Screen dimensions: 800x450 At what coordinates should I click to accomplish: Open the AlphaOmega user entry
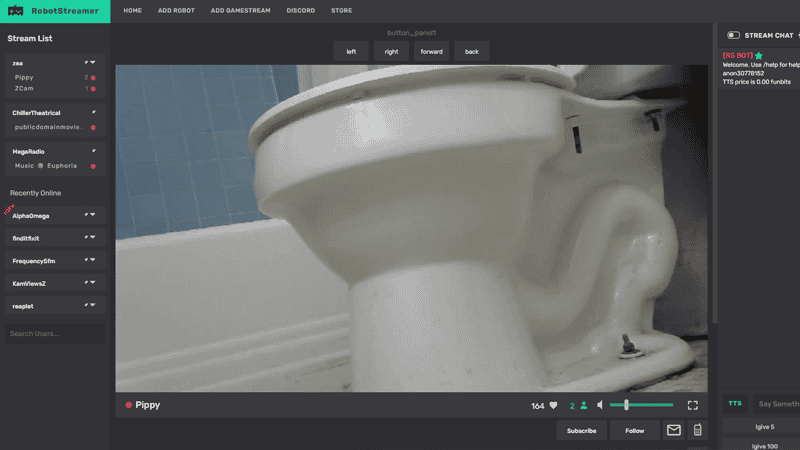point(31,216)
